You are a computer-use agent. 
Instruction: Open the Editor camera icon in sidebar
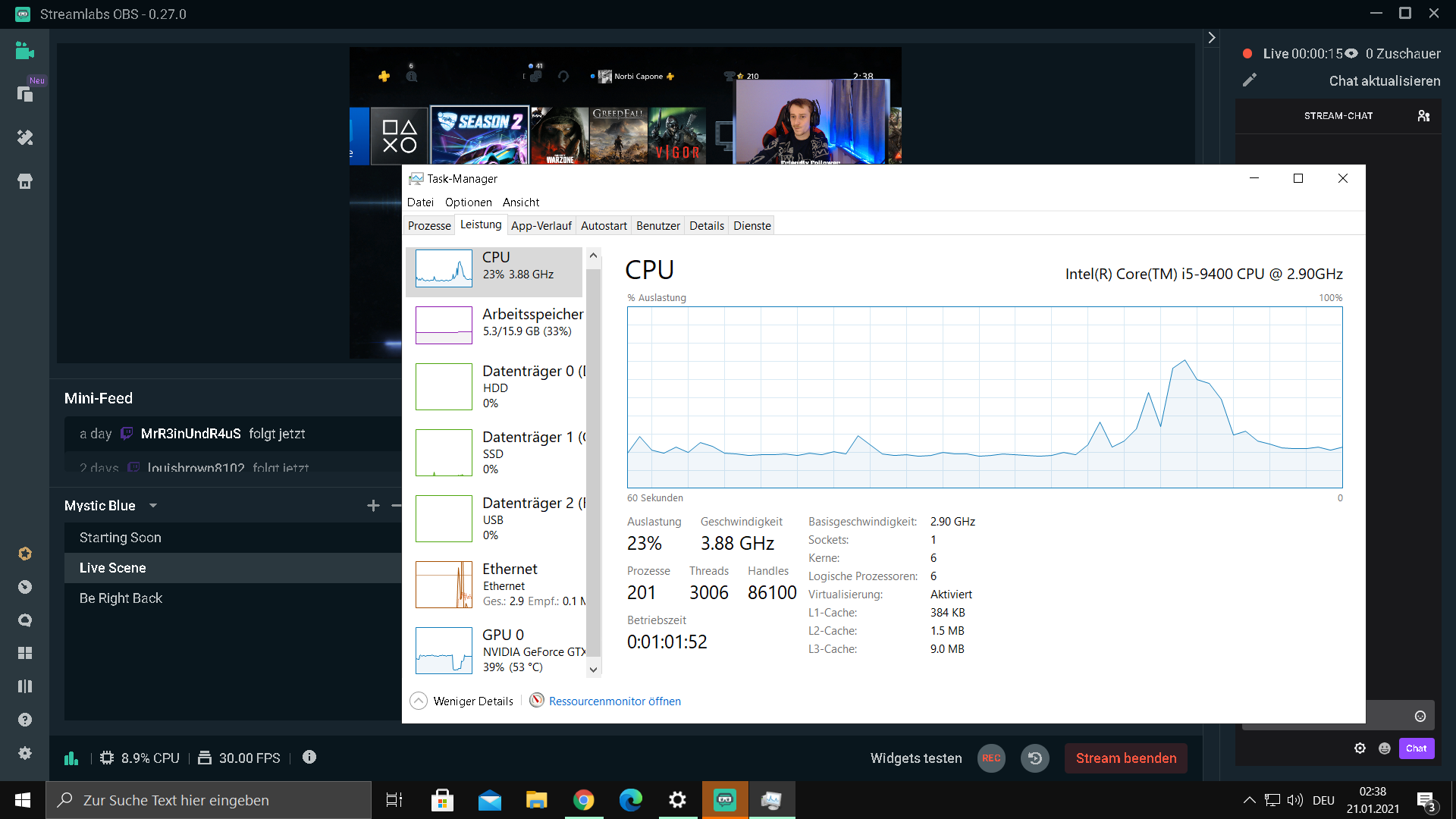[25, 51]
